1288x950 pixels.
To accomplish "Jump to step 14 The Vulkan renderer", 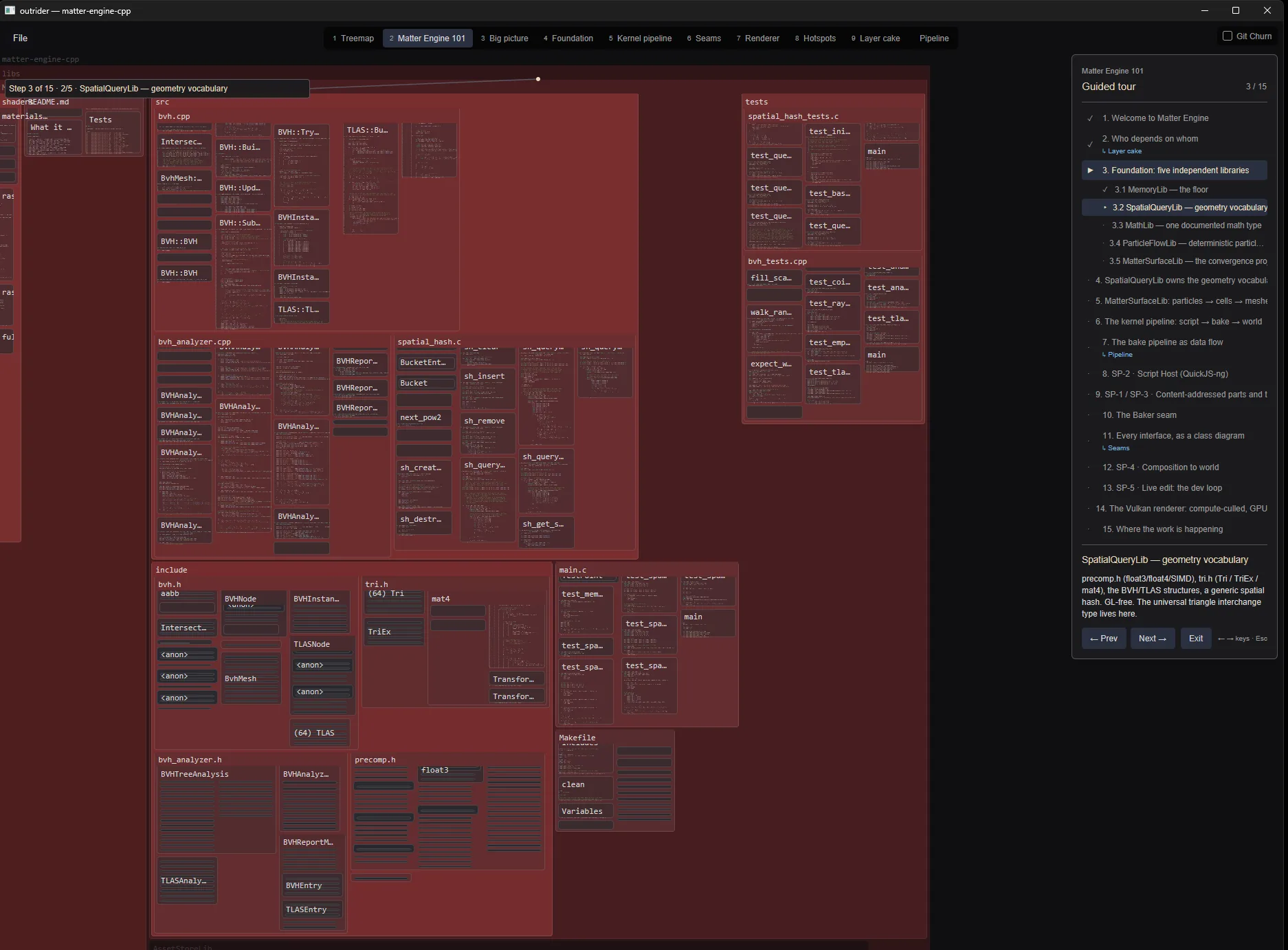I will [1174, 509].
